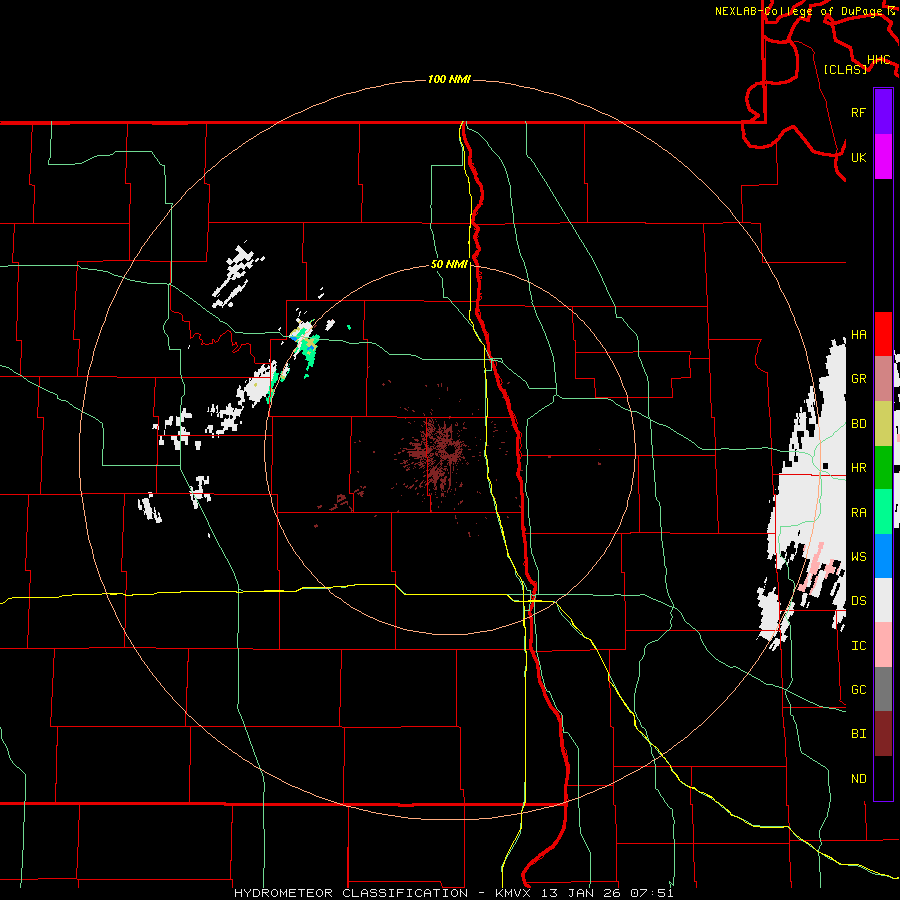This screenshot has height=900, width=900.
Task: Click the [CLAS] units label
Action: (x=845, y=69)
